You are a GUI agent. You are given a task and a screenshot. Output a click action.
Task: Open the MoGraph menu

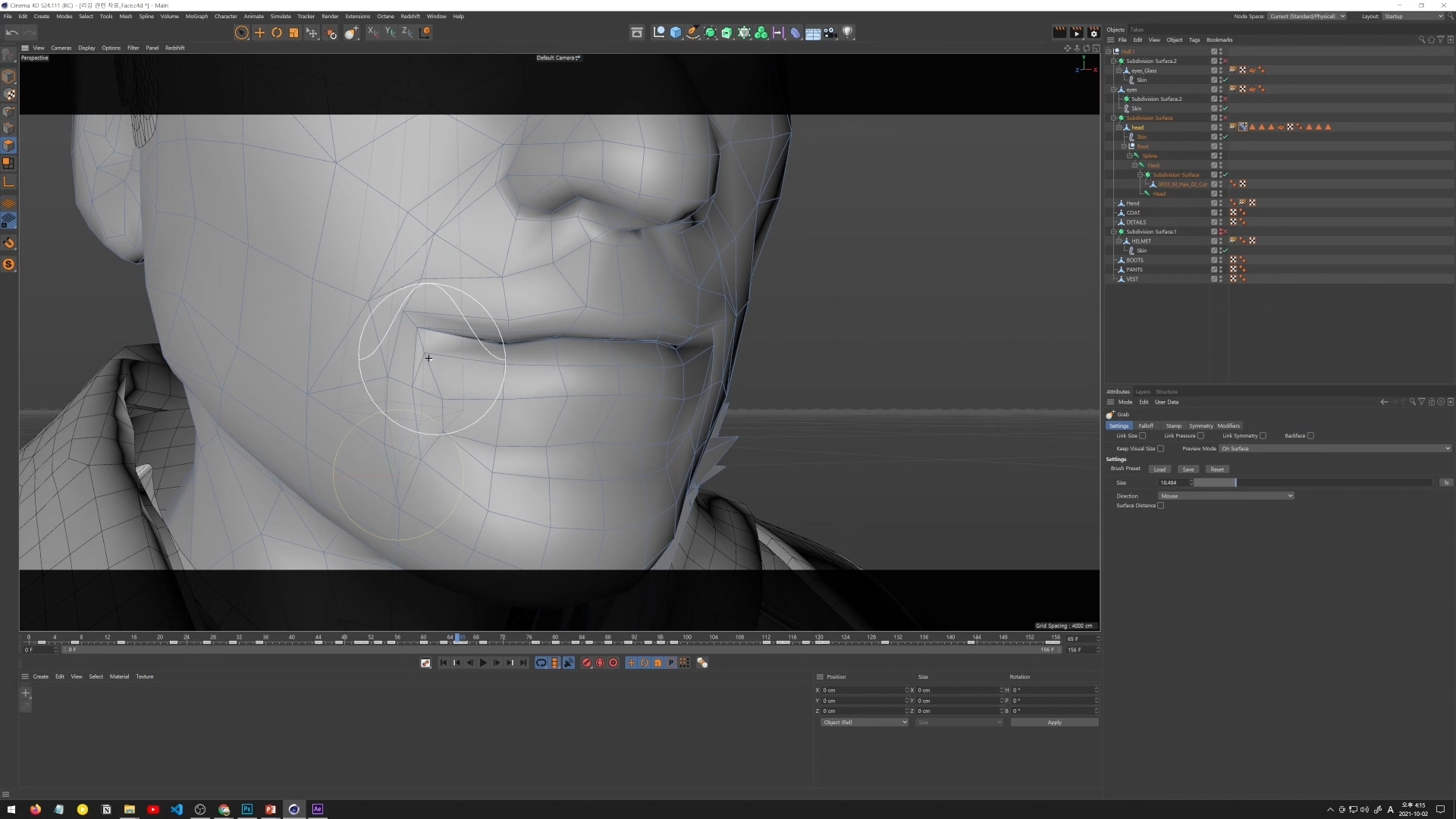pos(196,16)
